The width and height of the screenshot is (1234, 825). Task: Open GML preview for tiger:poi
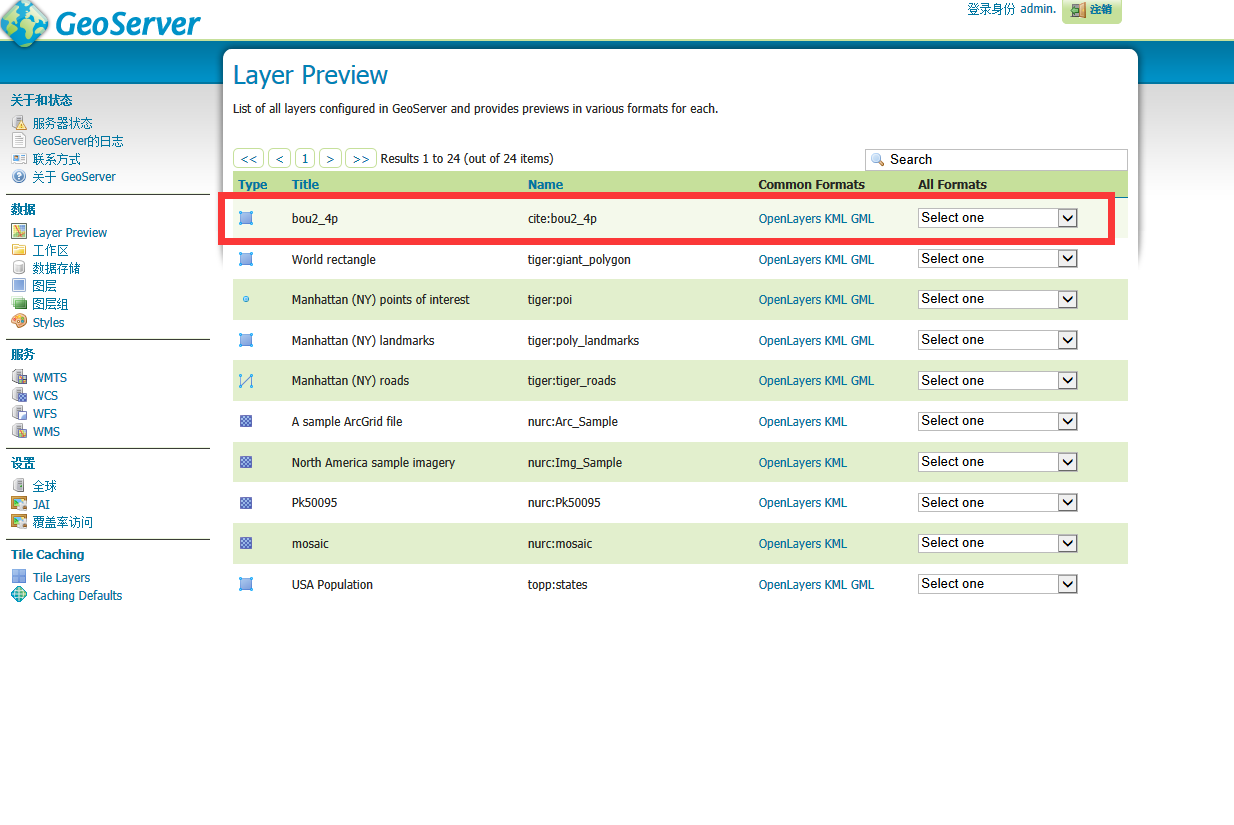(862, 299)
